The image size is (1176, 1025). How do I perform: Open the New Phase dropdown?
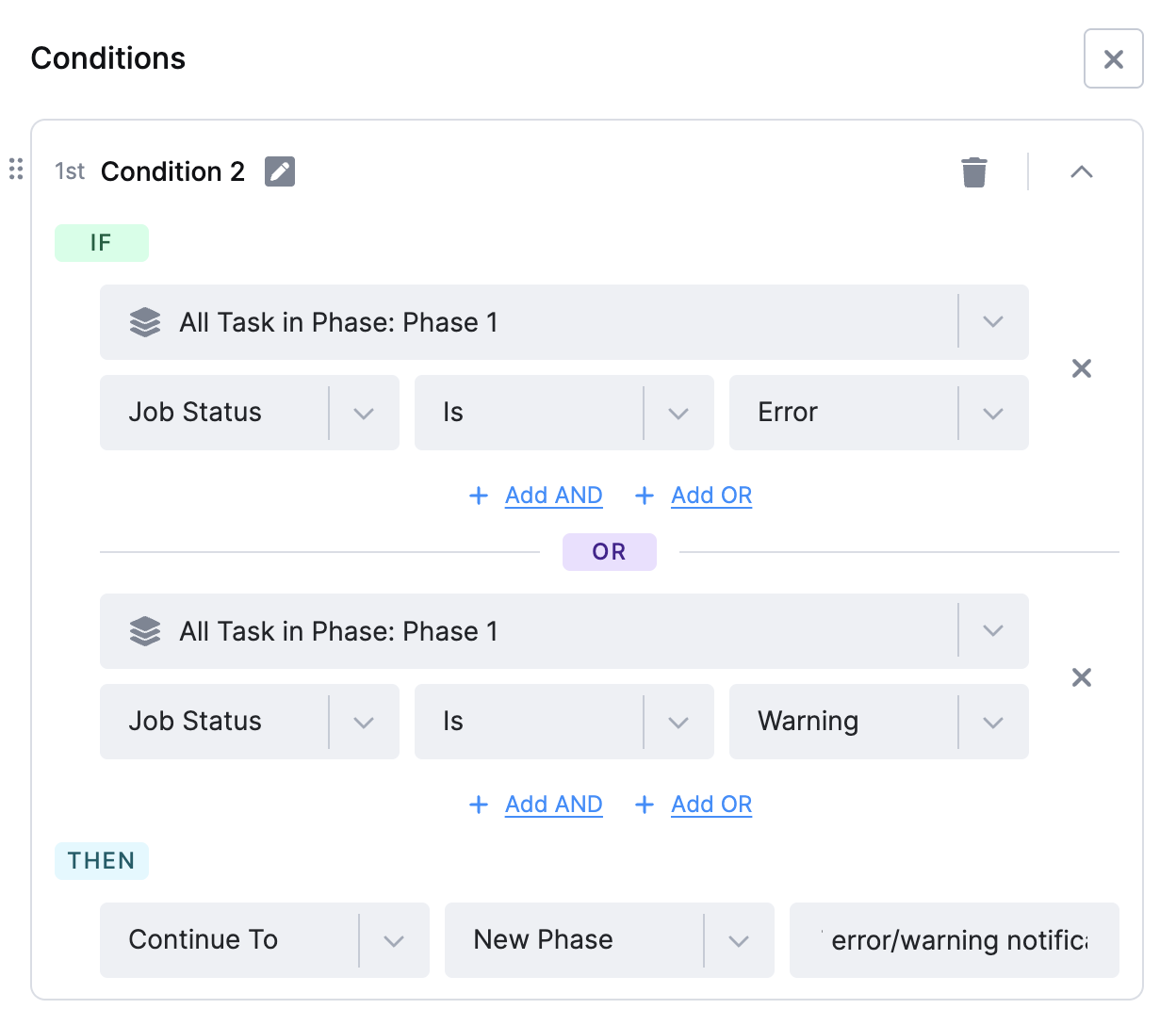[610, 940]
